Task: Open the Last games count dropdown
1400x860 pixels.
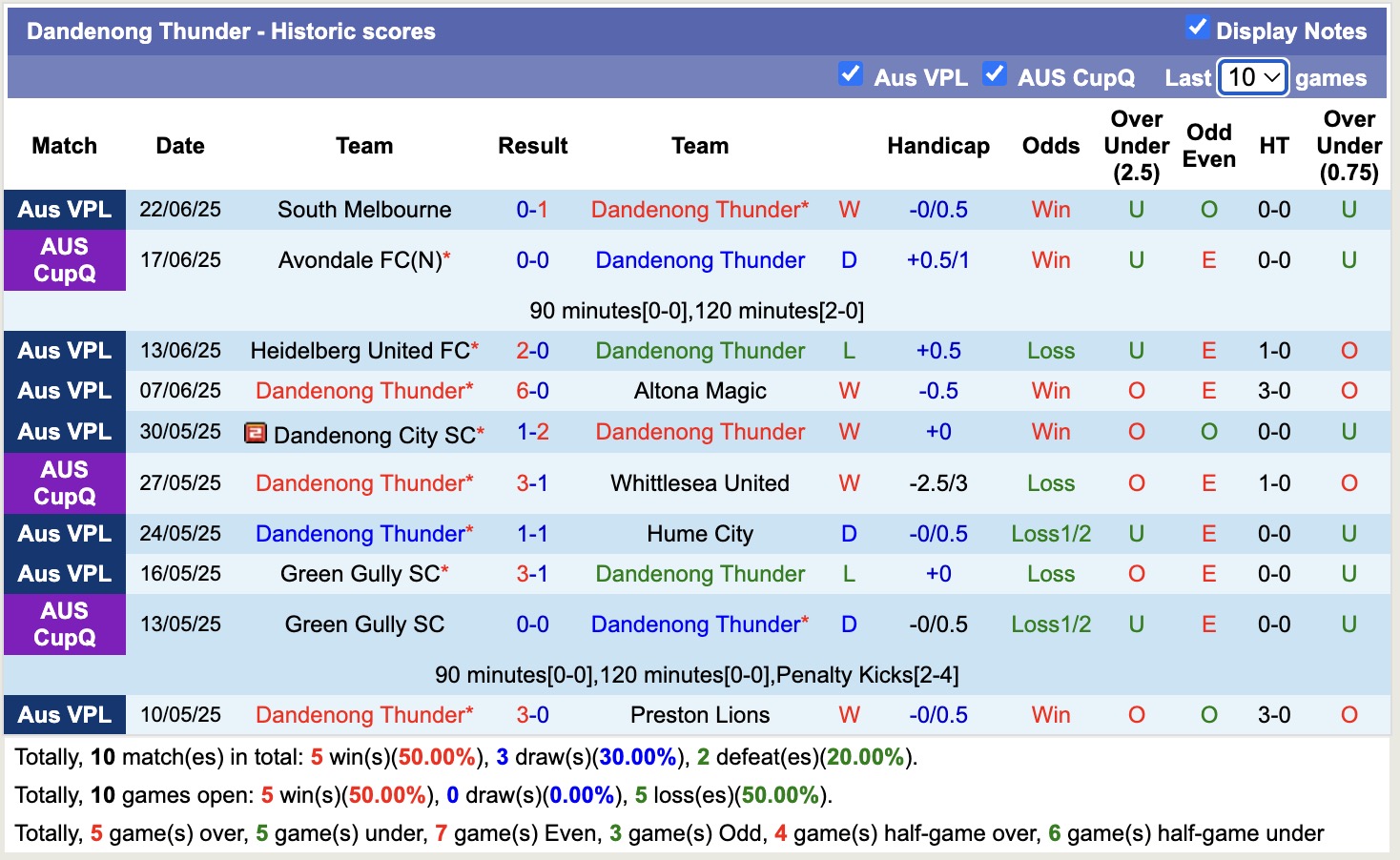Action: click(x=1252, y=77)
